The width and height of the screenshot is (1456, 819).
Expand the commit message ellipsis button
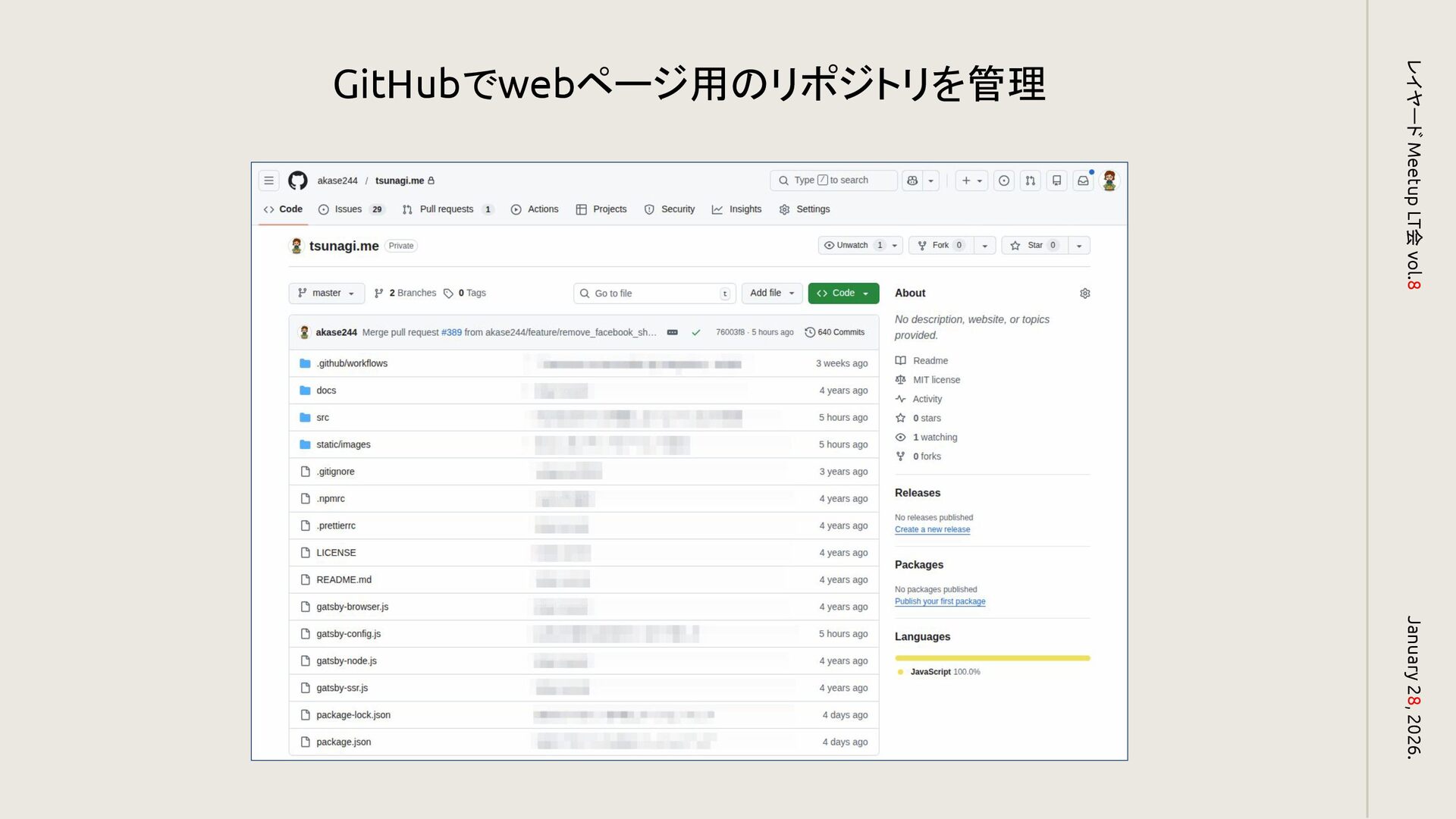tap(672, 332)
